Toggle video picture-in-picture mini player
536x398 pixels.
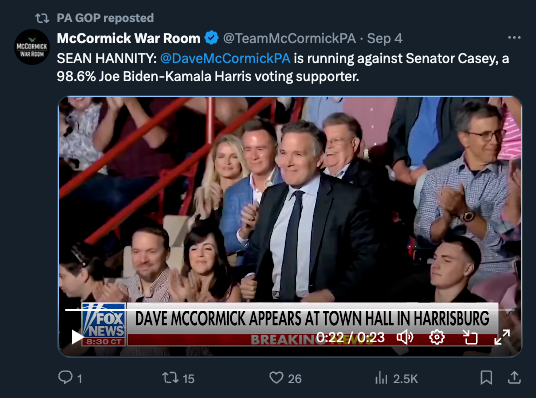[470, 337]
